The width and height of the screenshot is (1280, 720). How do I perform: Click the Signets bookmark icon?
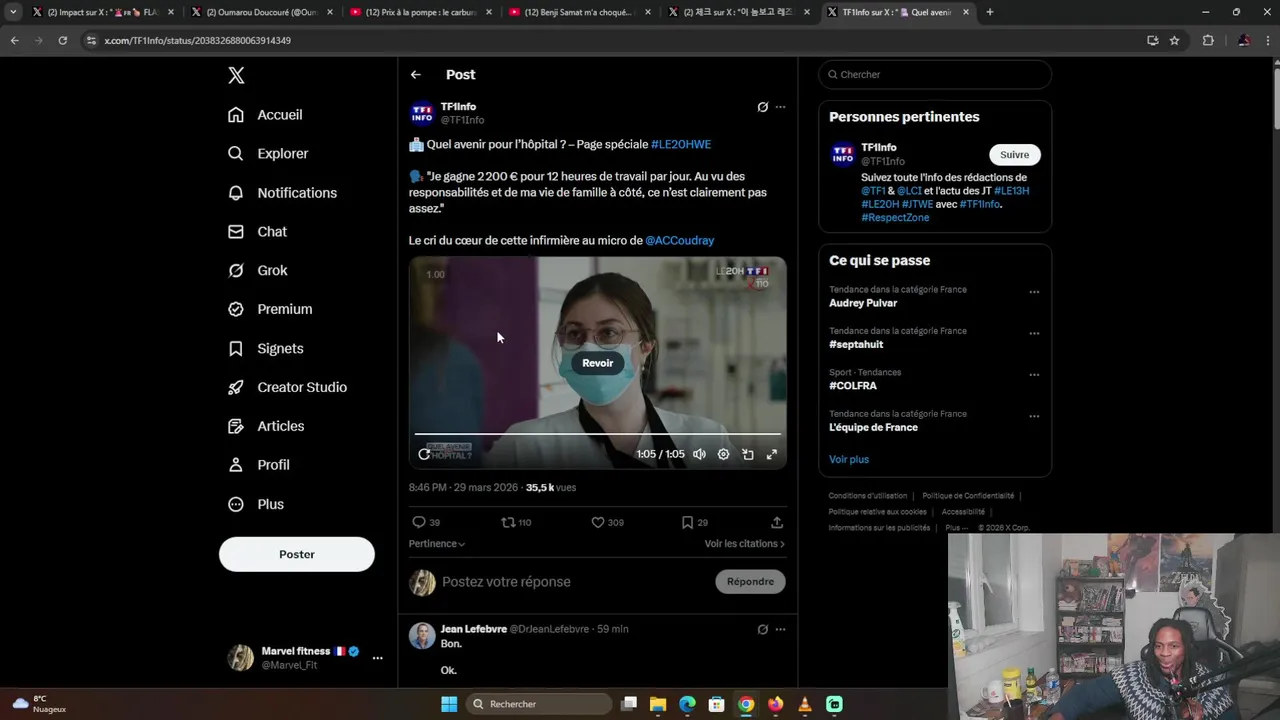coord(236,349)
